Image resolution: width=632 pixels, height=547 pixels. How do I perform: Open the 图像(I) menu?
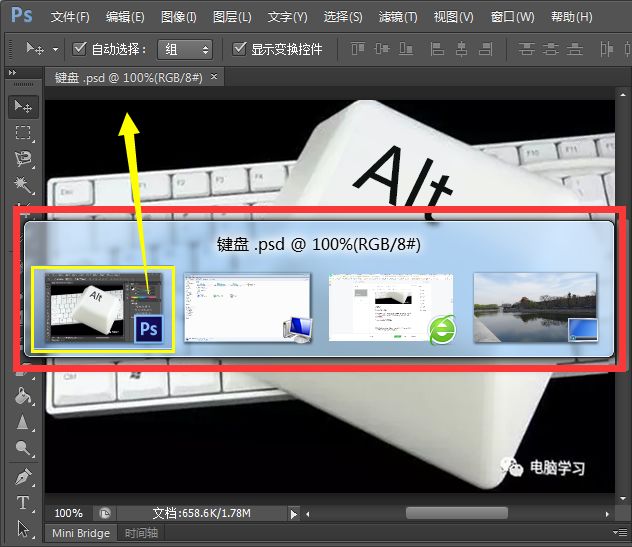(x=179, y=17)
